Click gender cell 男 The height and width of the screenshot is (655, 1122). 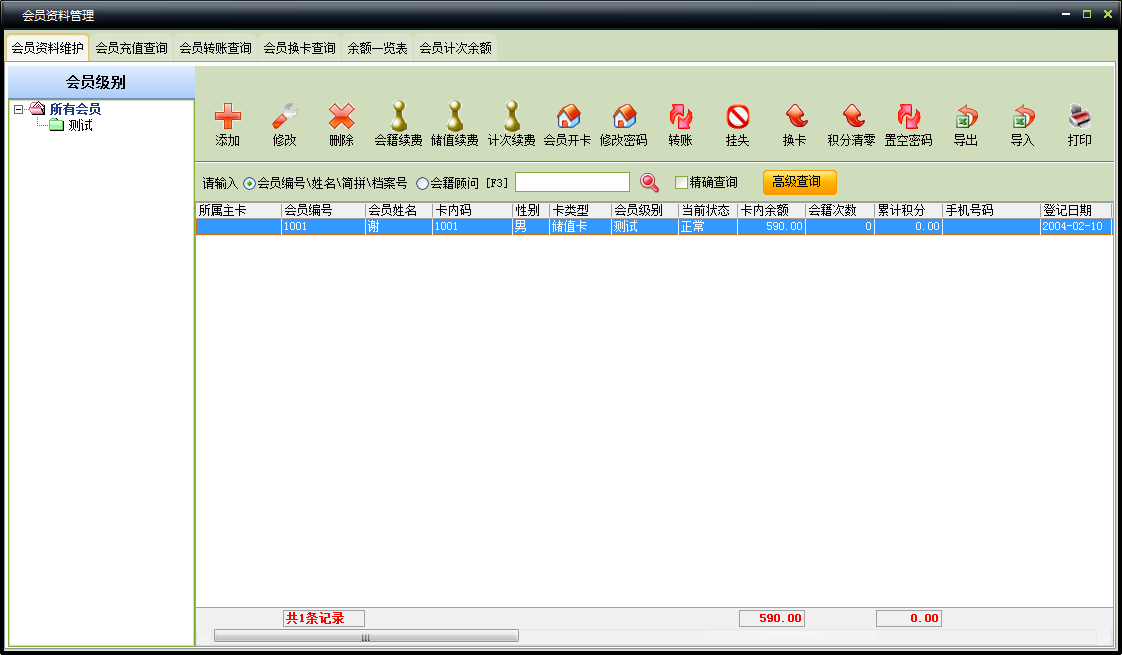531,226
